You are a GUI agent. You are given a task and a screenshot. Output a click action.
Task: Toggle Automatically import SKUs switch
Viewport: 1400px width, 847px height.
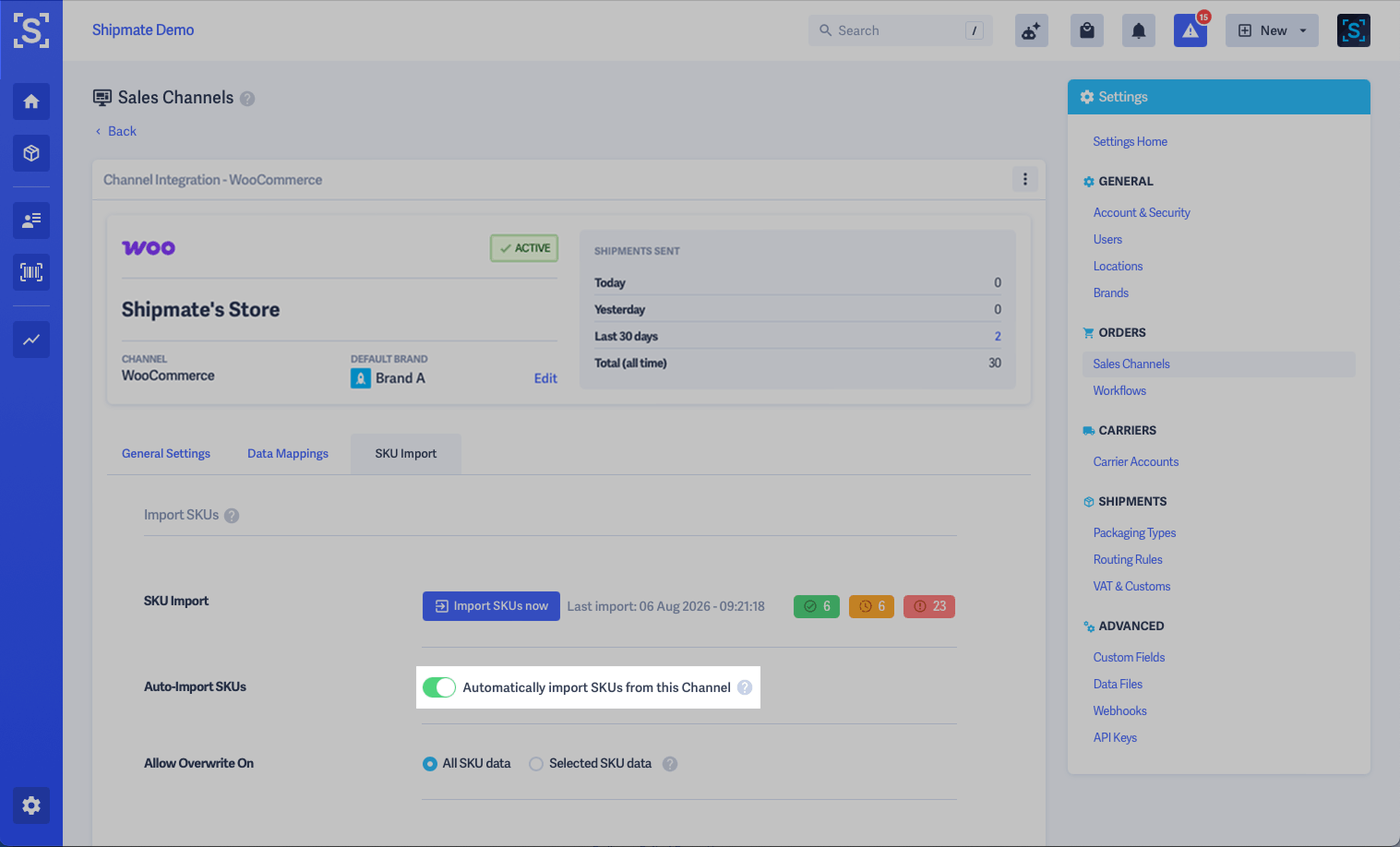[439, 687]
